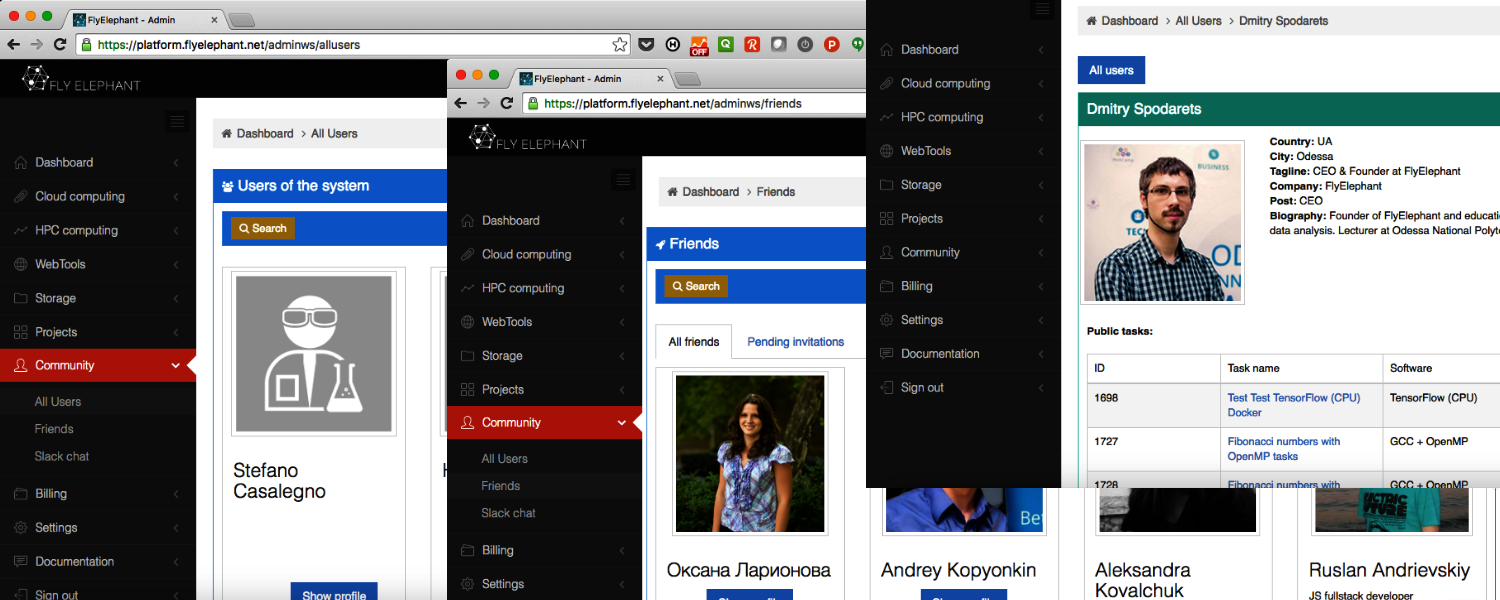Expand HPC computing chevron in profile page sidebar

tap(1041, 117)
